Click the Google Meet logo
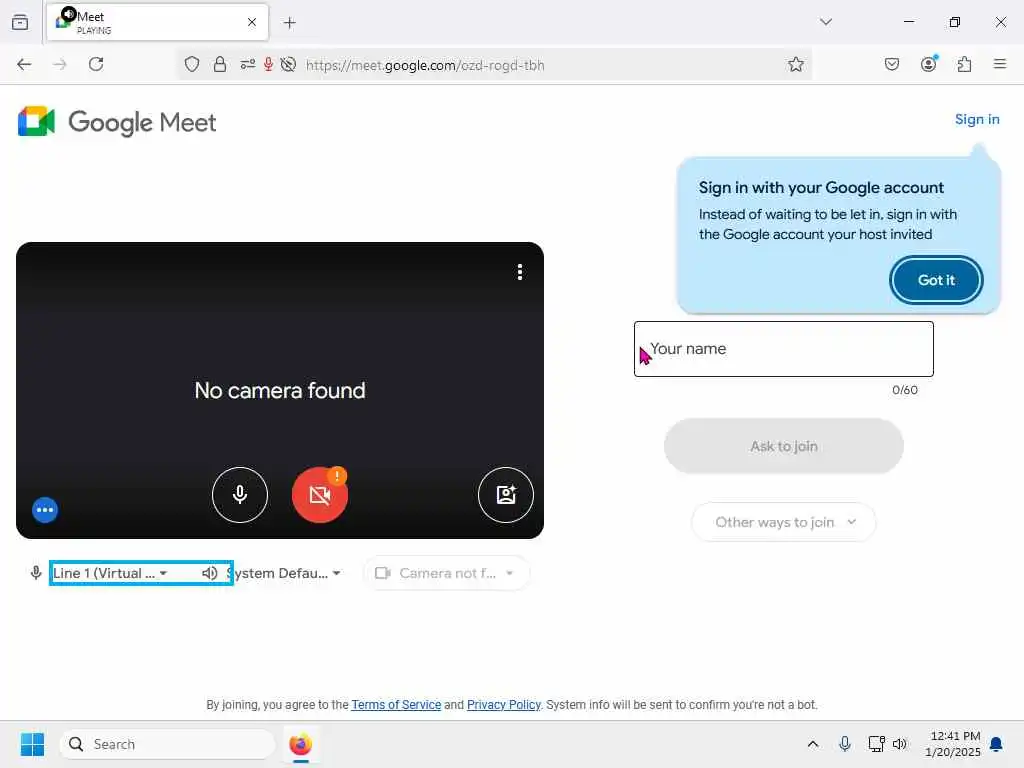 tap(117, 121)
